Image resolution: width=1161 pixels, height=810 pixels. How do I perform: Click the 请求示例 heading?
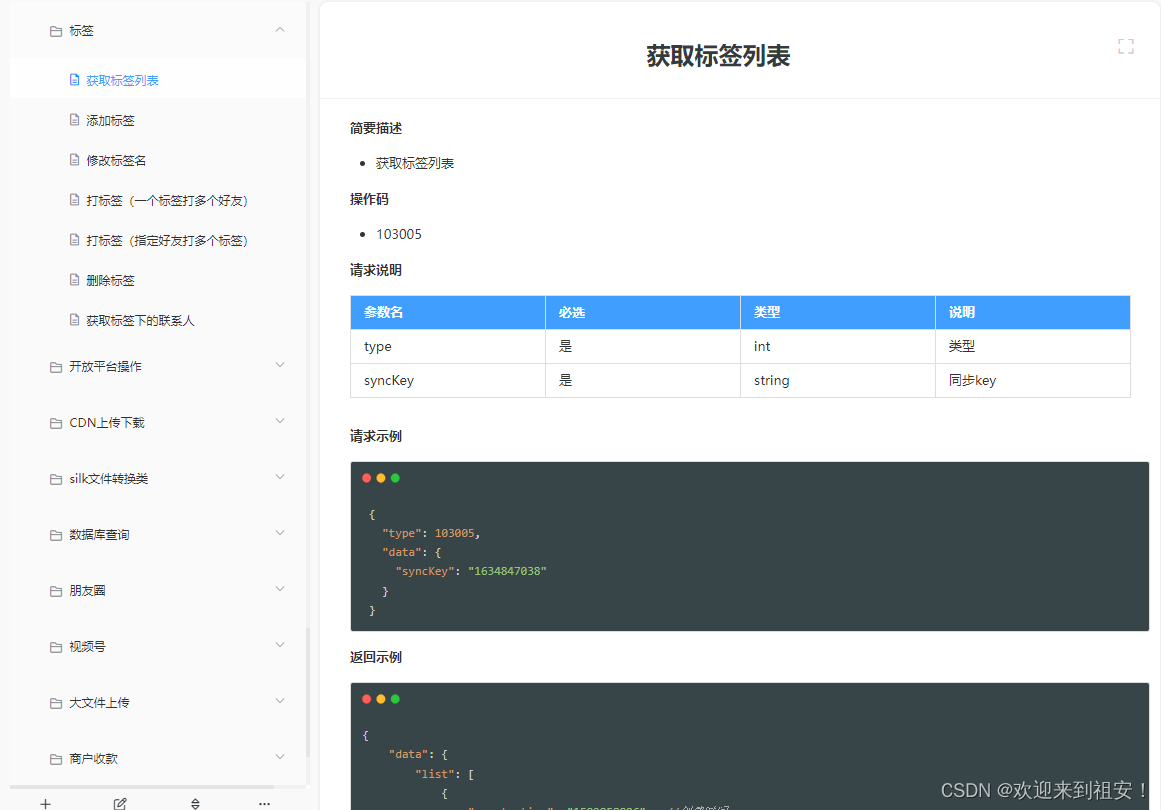pos(376,436)
